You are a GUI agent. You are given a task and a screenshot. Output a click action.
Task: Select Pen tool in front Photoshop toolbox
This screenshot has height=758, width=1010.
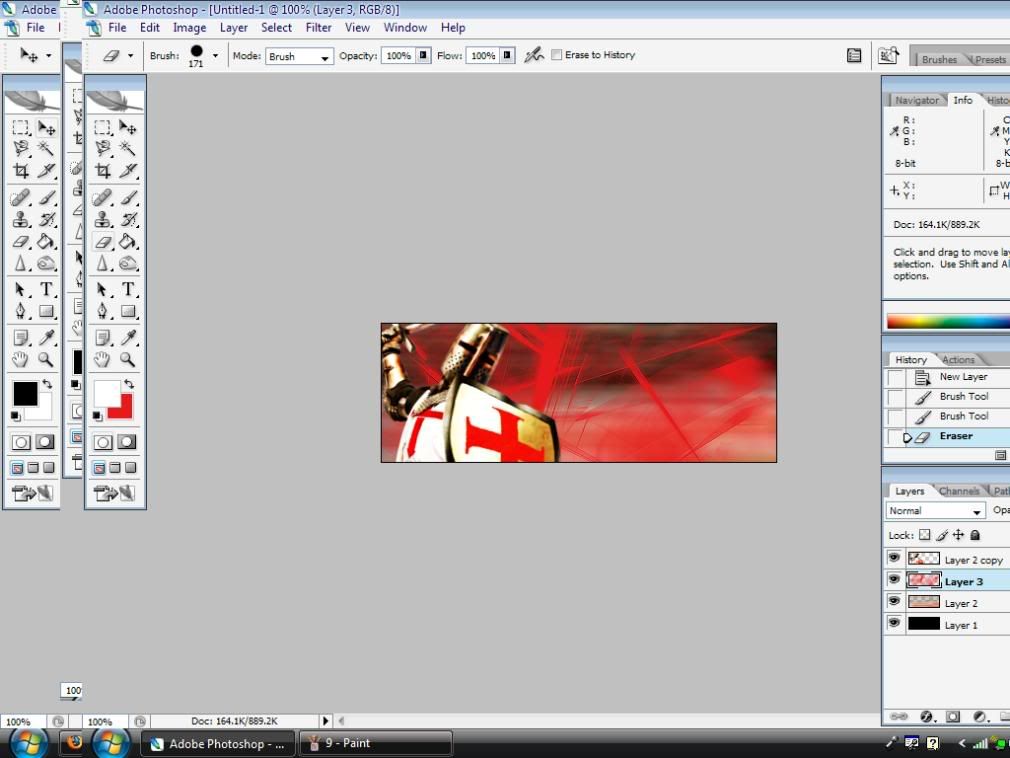(103, 311)
